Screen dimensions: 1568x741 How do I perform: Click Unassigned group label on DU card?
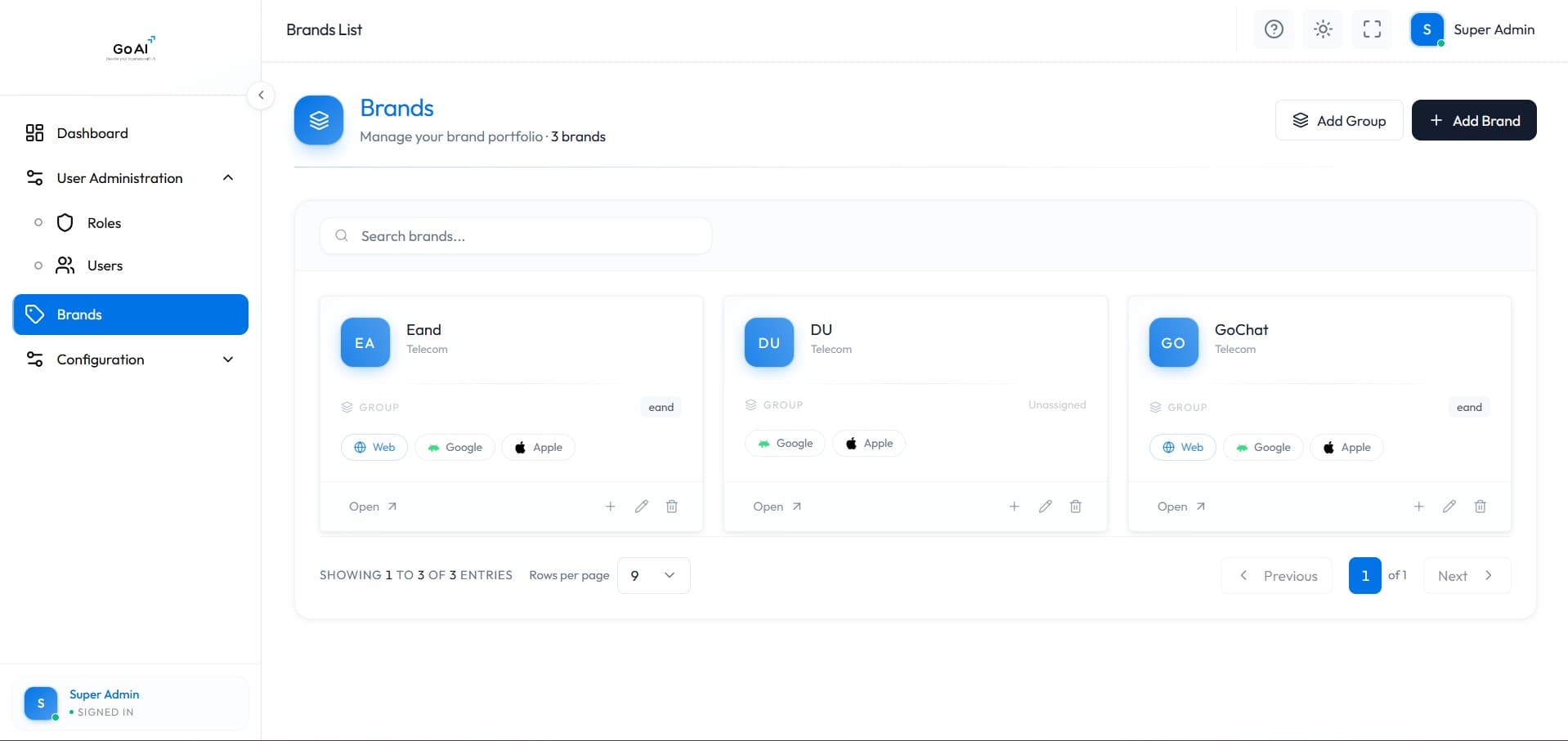(1057, 404)
